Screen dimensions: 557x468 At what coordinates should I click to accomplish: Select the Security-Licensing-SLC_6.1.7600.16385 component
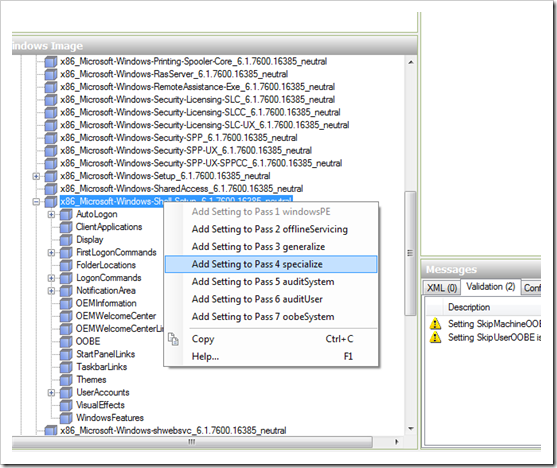click(198, 99)
